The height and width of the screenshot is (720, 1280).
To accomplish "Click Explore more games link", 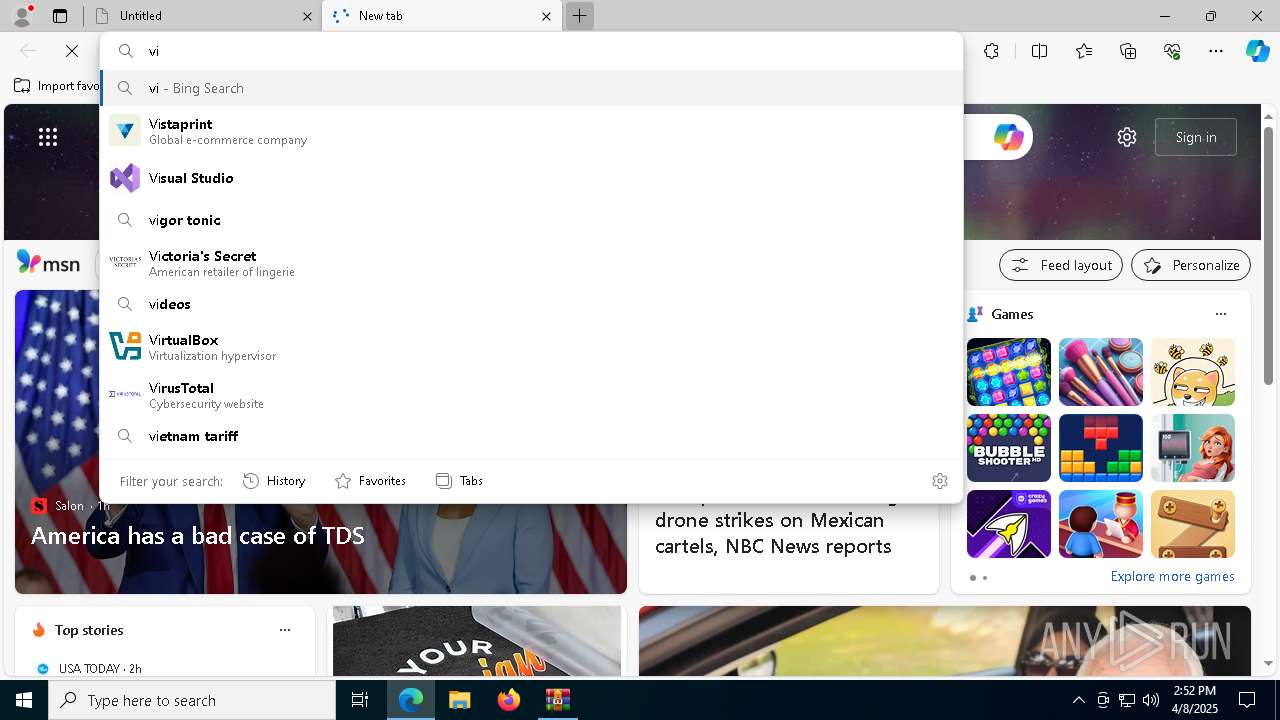I will [1172, 576].
